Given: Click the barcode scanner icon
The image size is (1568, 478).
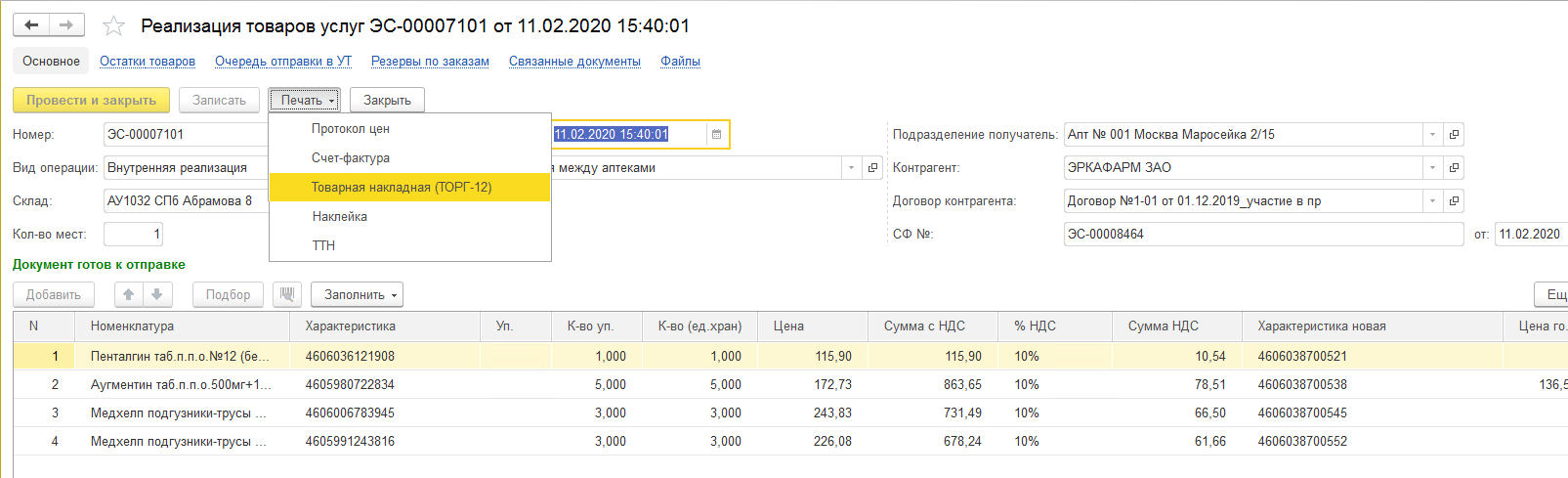Looking at the screenshot, I should pyautogui.click(x=286, y=294).
